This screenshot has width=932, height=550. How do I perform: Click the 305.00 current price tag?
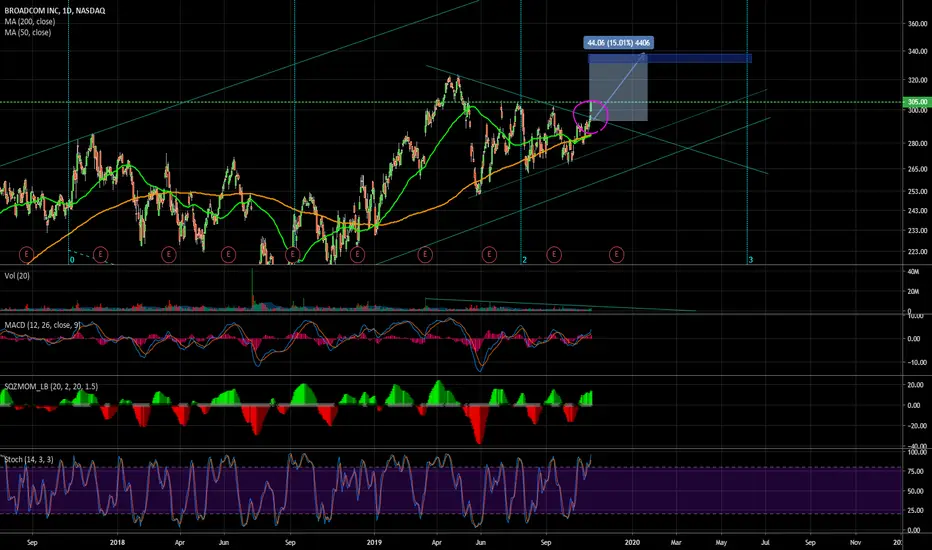(917, 102)
